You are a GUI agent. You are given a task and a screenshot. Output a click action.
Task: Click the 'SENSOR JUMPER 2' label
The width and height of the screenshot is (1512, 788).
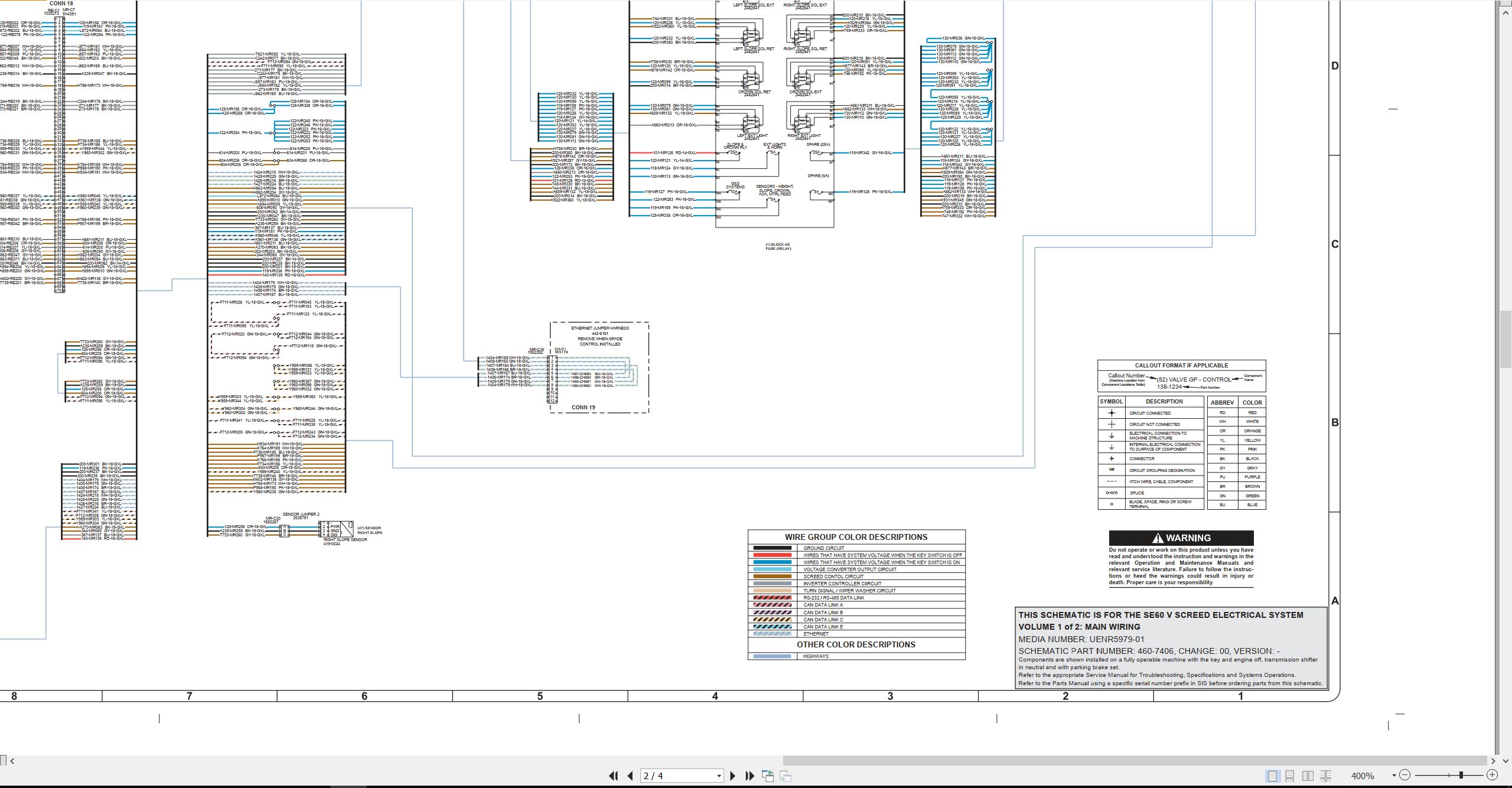click(x=301, y=515)
